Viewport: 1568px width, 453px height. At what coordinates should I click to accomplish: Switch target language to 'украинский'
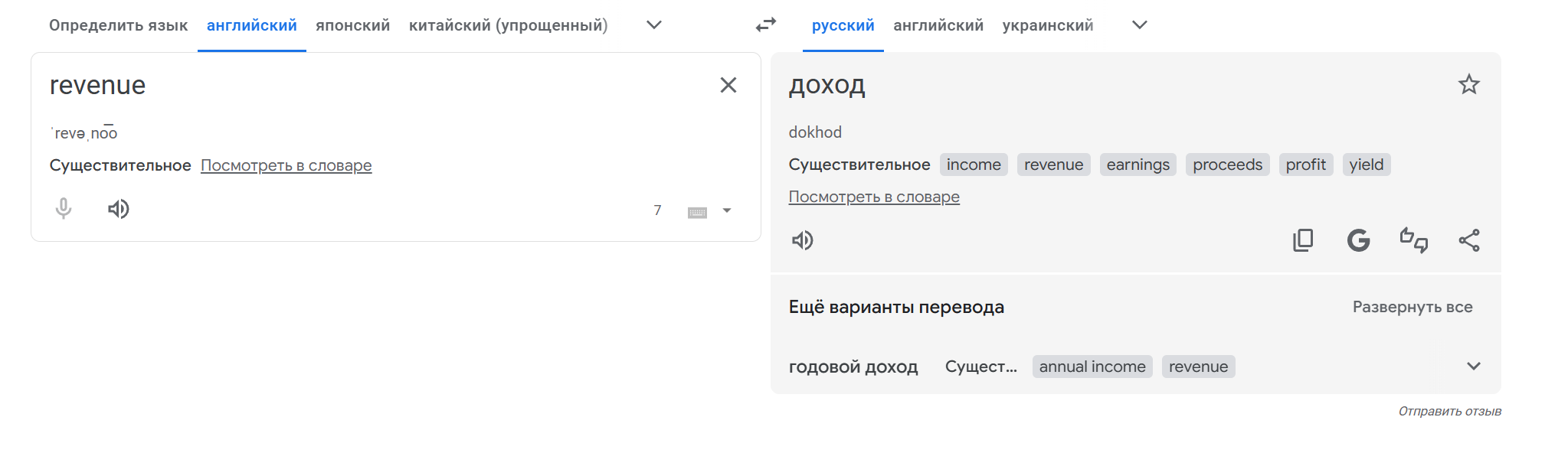point(1047,25)
